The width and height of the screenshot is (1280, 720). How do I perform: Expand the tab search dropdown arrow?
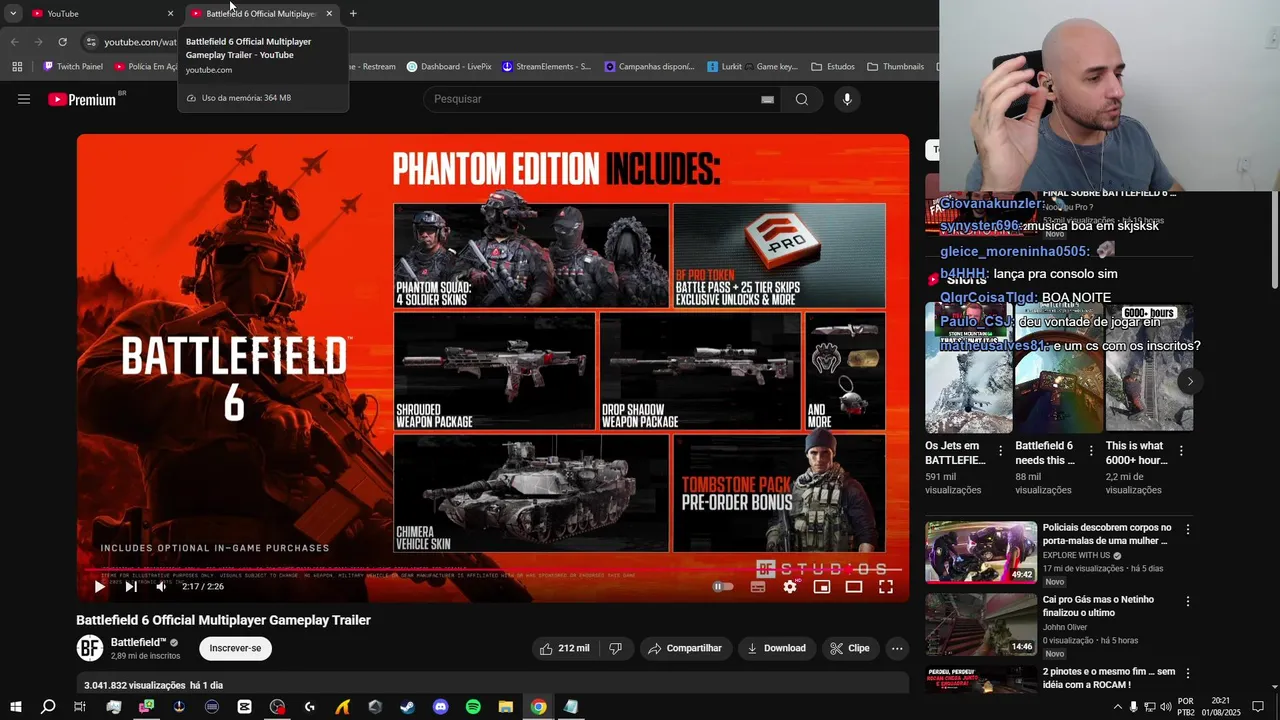(x=13, y=13)
